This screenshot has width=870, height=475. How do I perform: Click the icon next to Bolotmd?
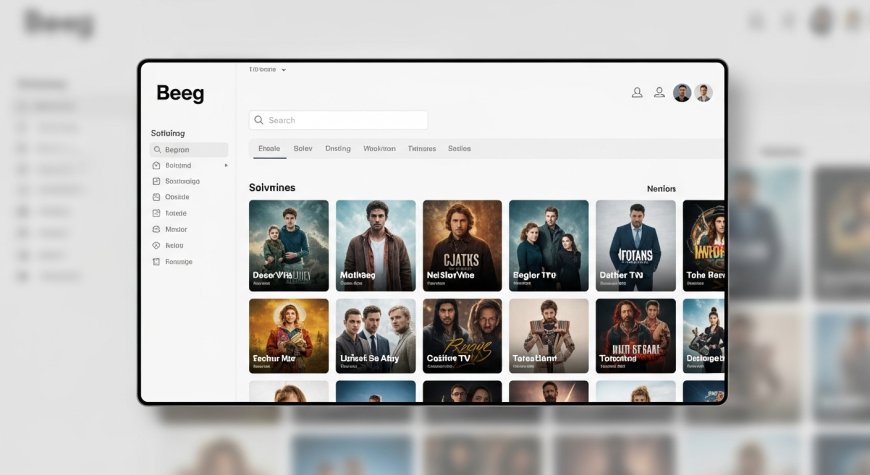pos(156,165)
